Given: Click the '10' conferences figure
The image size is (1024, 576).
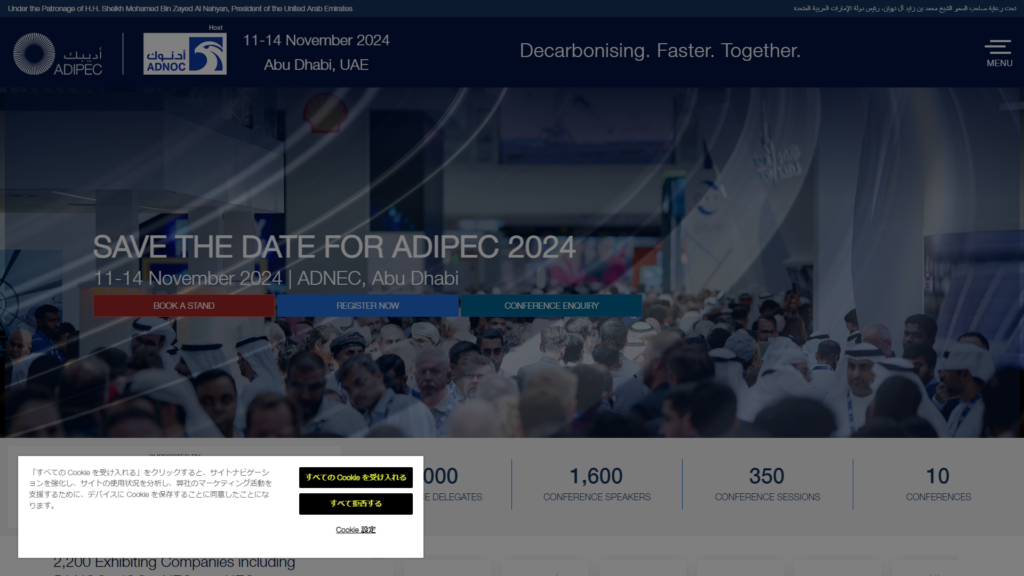Looking at the screenshot, I should click(x=938, y=476).
